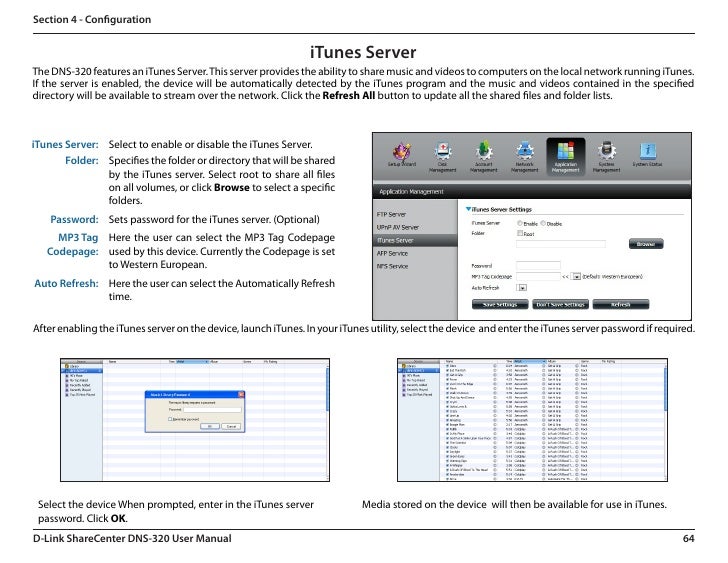
Task: Select the highlighted shared library in left iTunes
Action: 82,371
